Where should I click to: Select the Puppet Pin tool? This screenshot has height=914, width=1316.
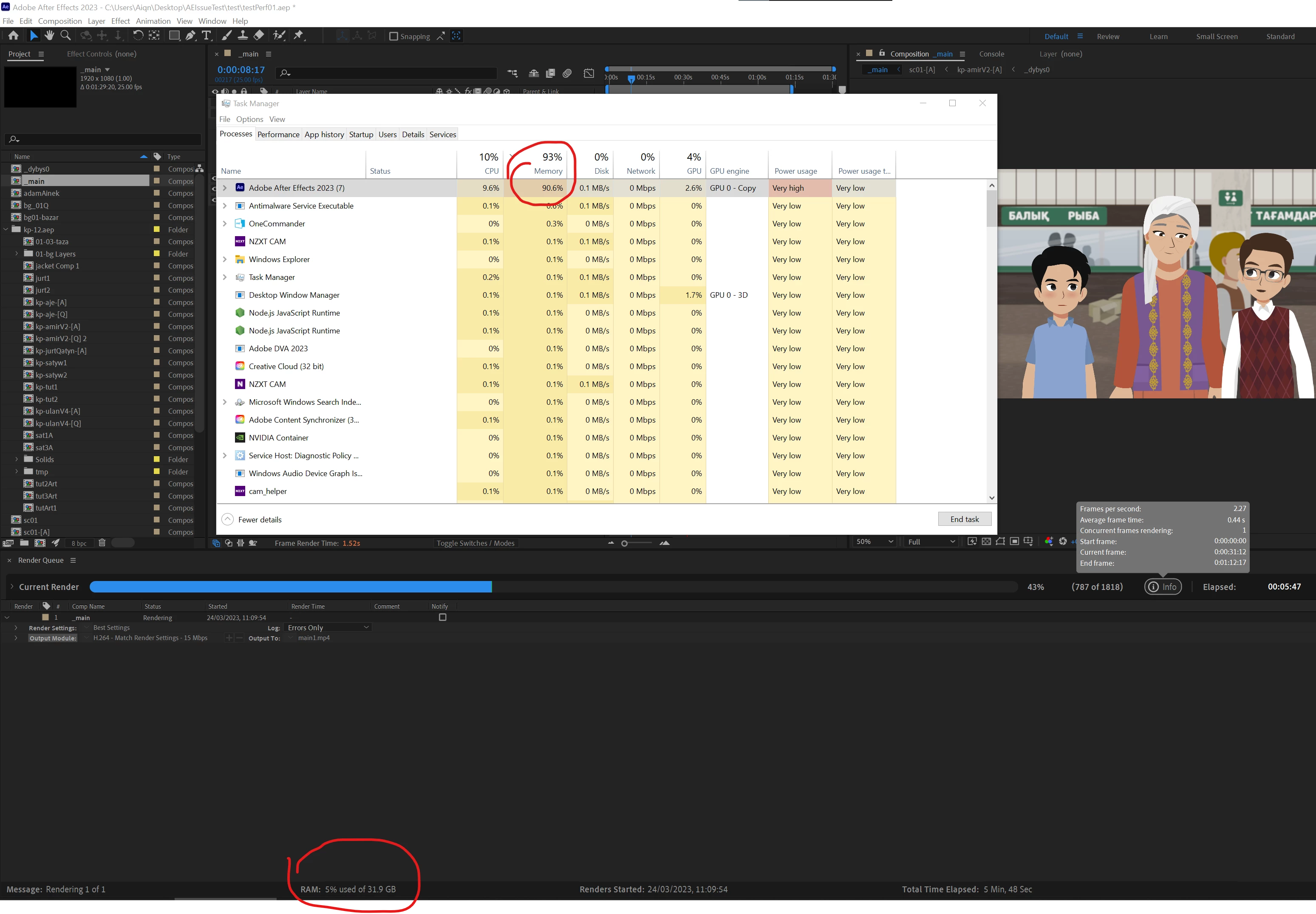298,36
